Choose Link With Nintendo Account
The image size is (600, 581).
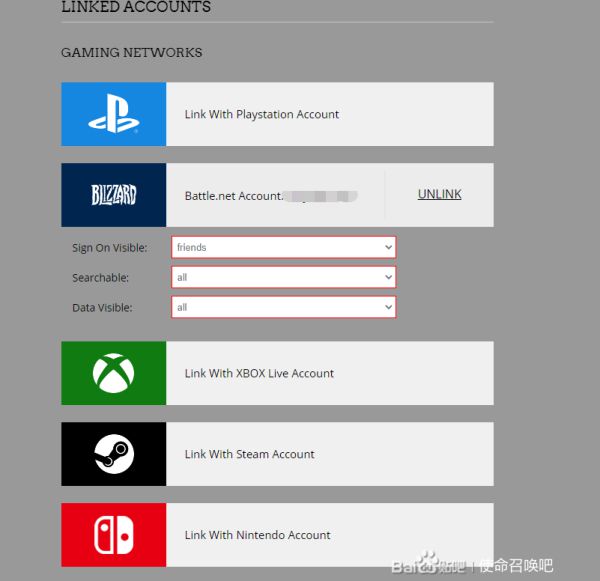click(x=257, y=535)
